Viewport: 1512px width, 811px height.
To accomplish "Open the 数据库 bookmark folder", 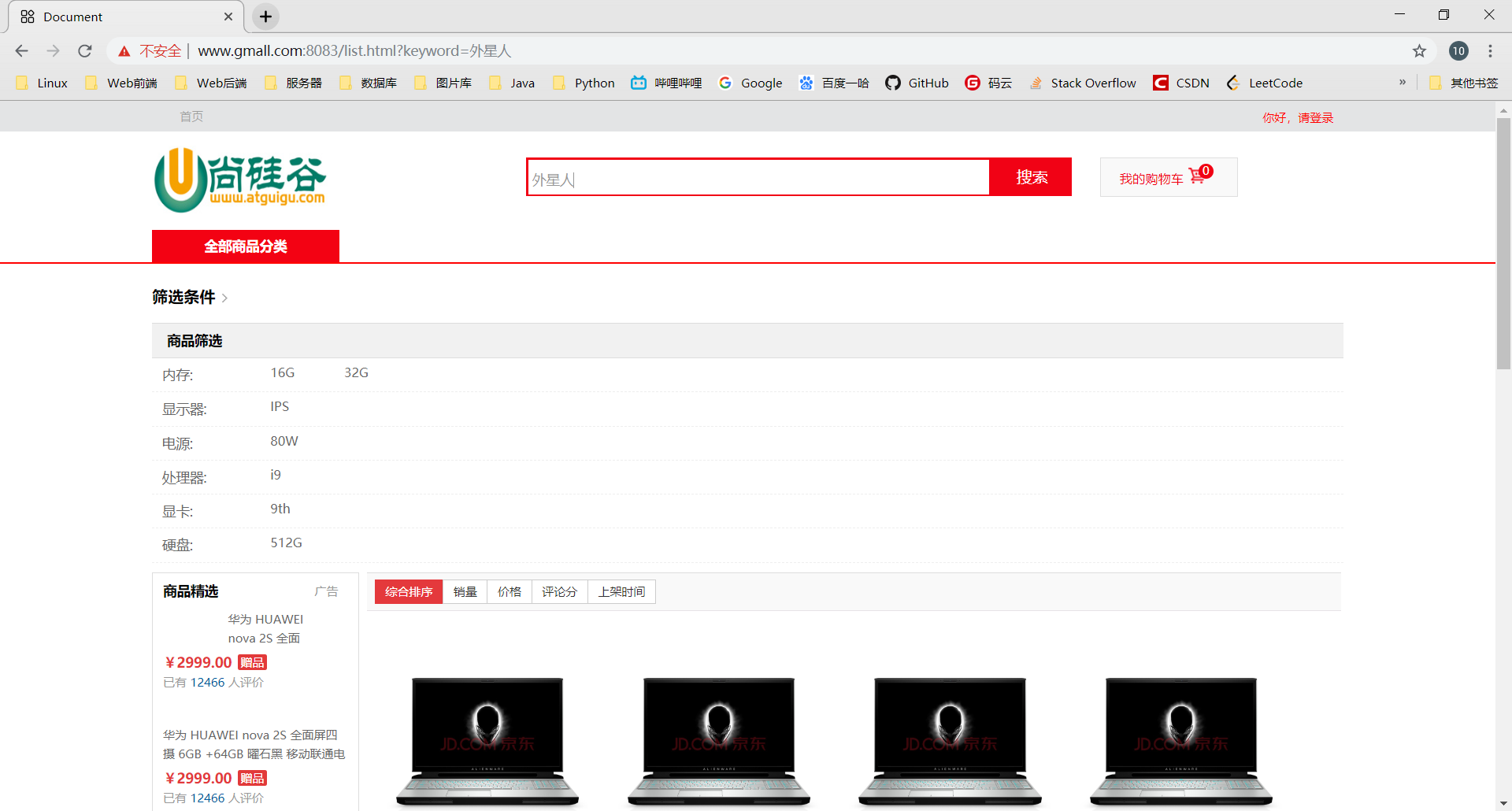I will pos(369,83).
